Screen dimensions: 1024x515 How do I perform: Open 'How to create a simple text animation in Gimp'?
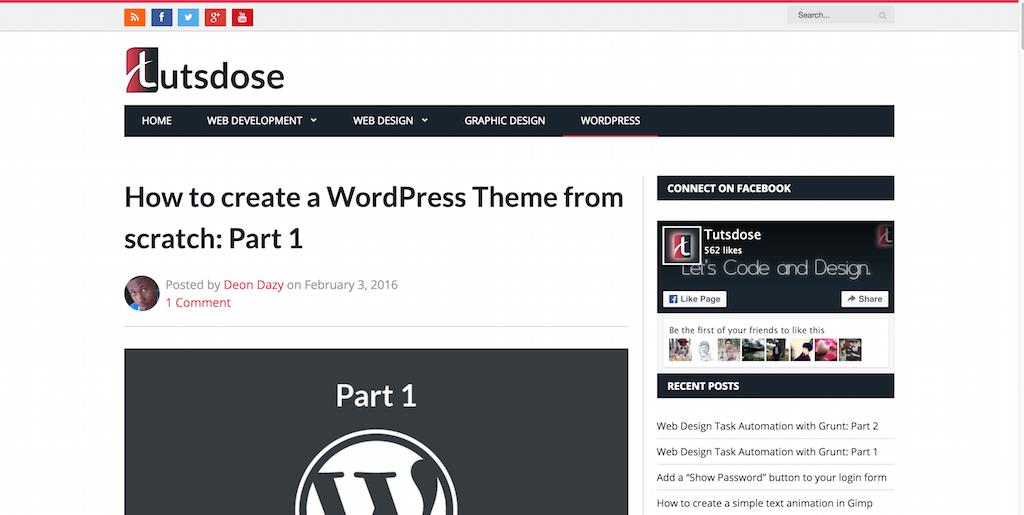pyautogui.click(x=764, y=503)
